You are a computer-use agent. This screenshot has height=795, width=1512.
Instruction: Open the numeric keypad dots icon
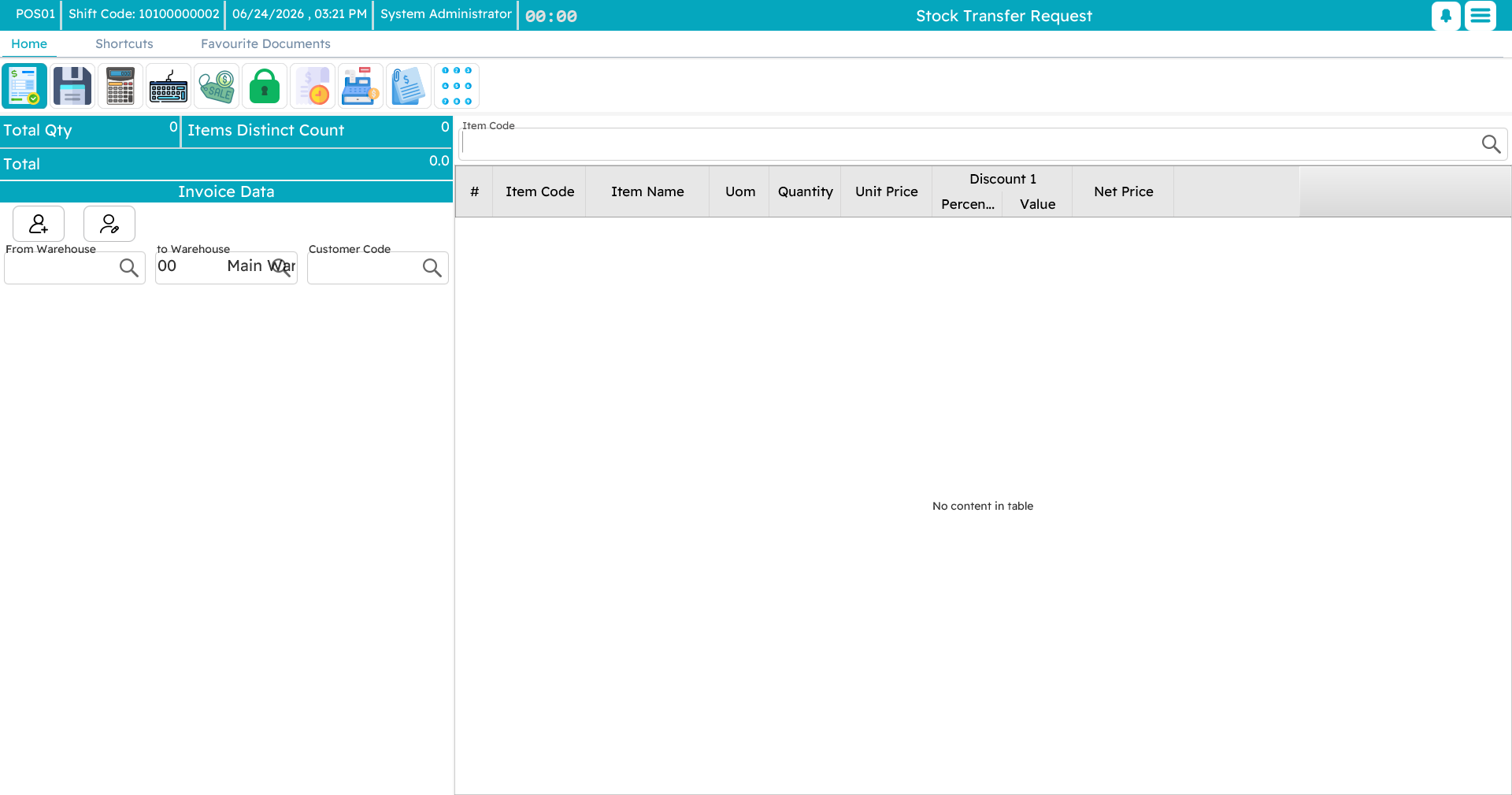(457, 86)
